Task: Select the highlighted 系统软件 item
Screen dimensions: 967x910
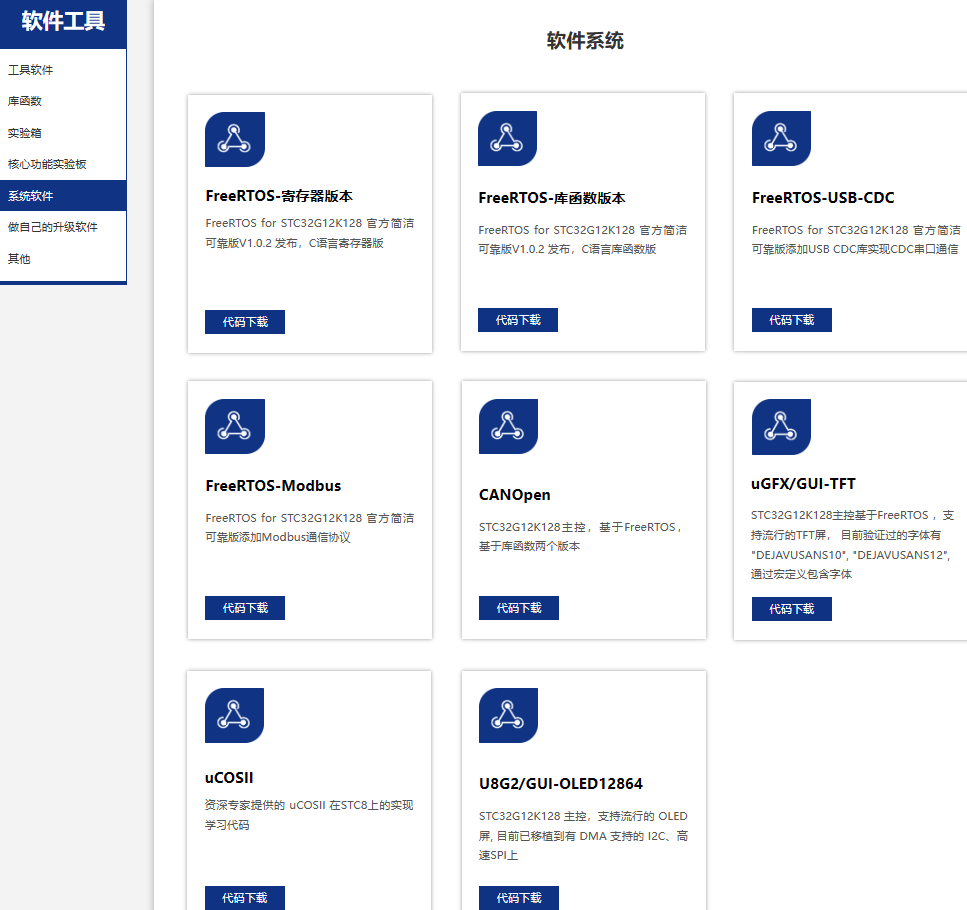Action: click(x=63, y=195)
